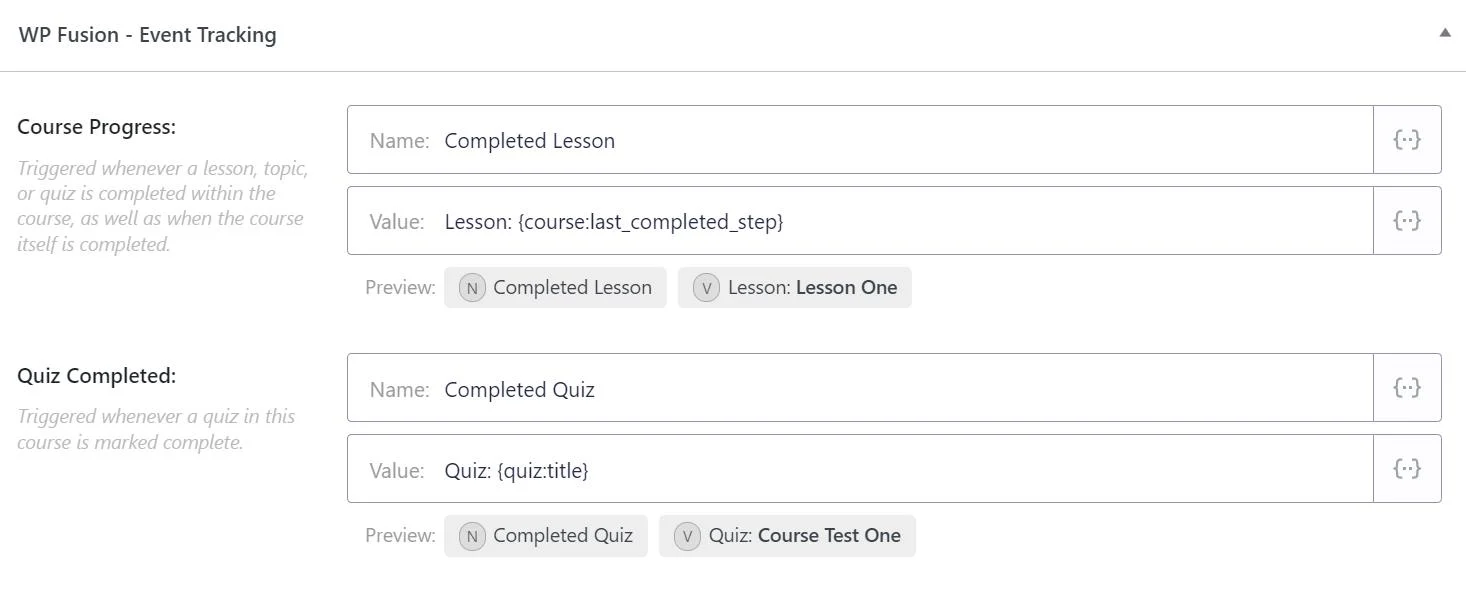Open merge-tag picker for Course Progress value
1466x594 pixels.
point(1407,221)
